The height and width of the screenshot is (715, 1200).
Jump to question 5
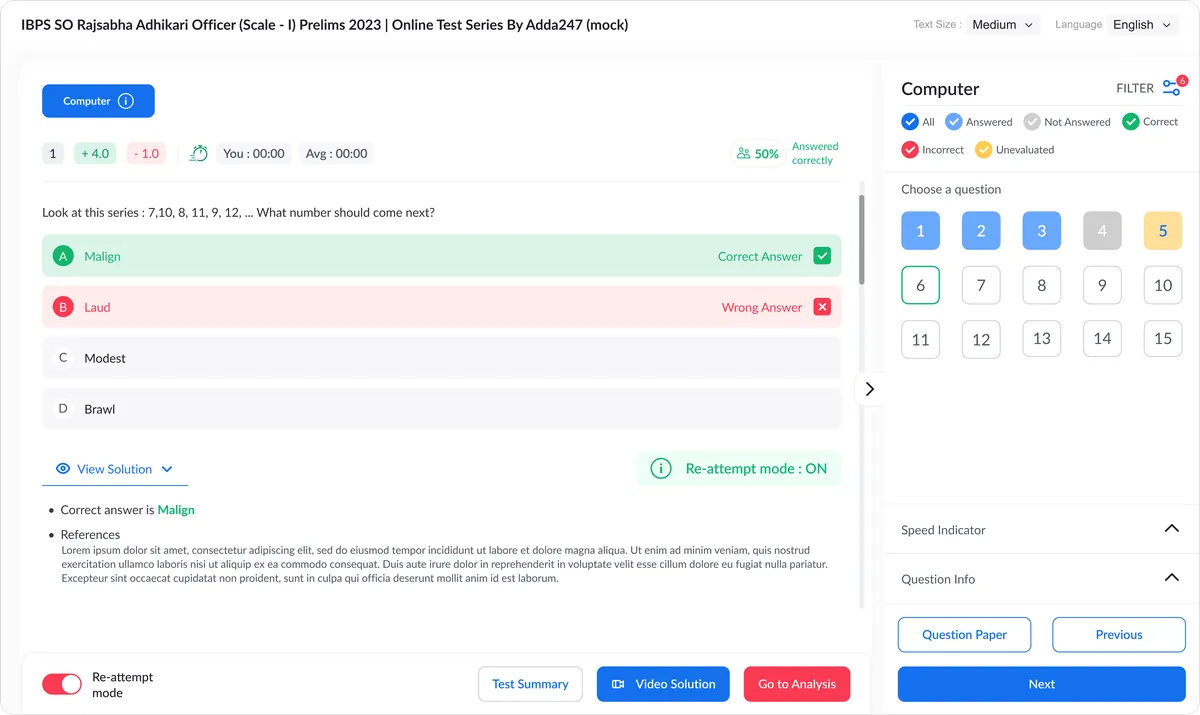pyautogui.click(x=1163, y=230)
